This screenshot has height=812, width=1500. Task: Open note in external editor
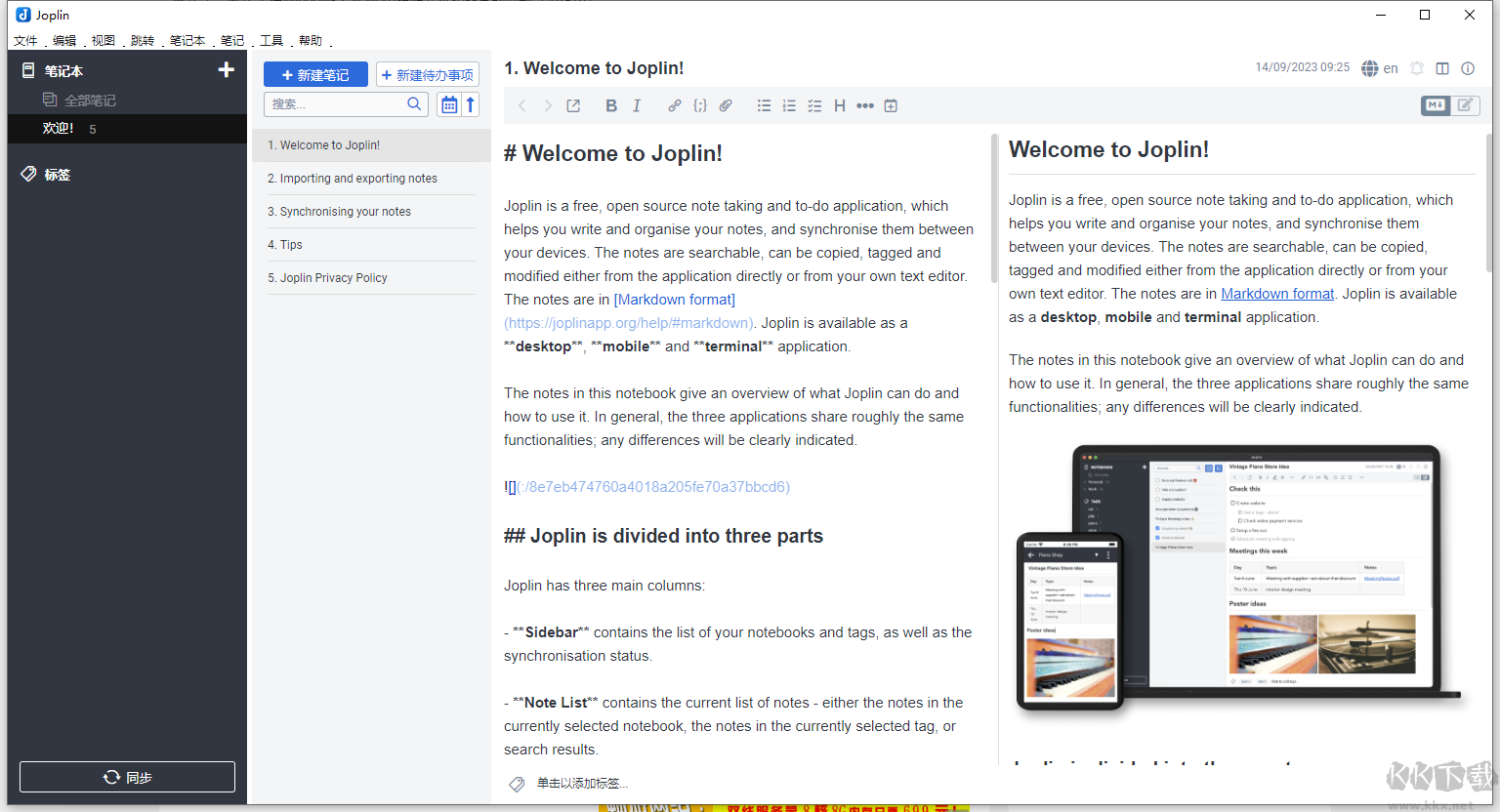tap(573, 105)
